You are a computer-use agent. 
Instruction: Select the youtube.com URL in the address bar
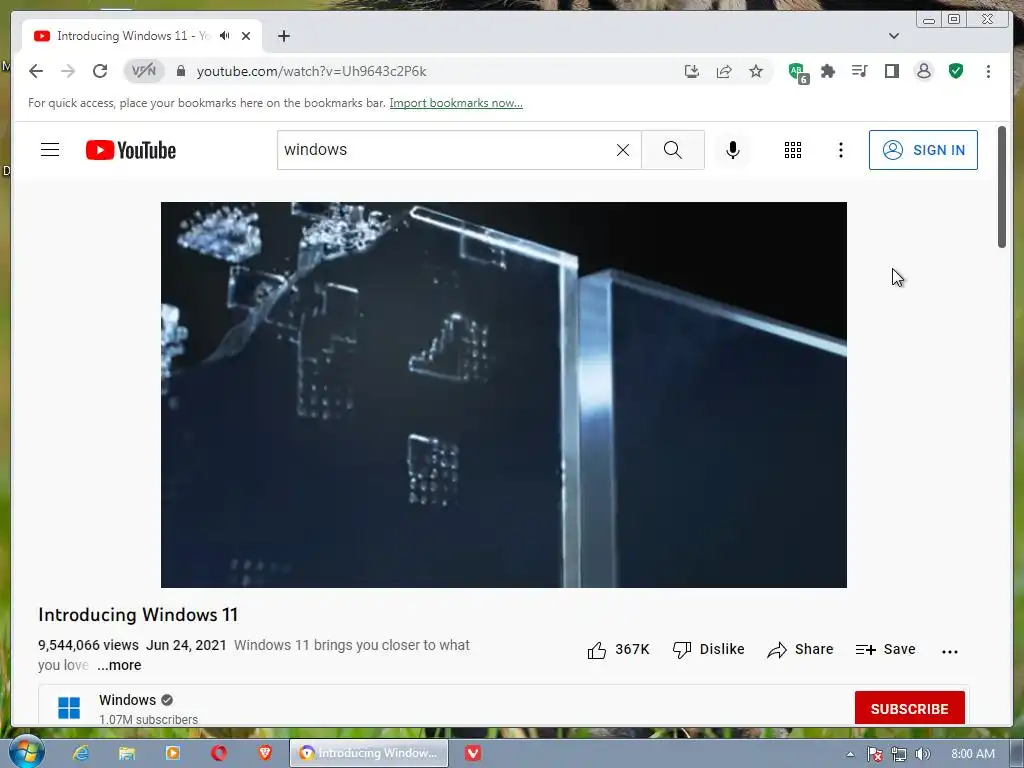pos(312,71)
